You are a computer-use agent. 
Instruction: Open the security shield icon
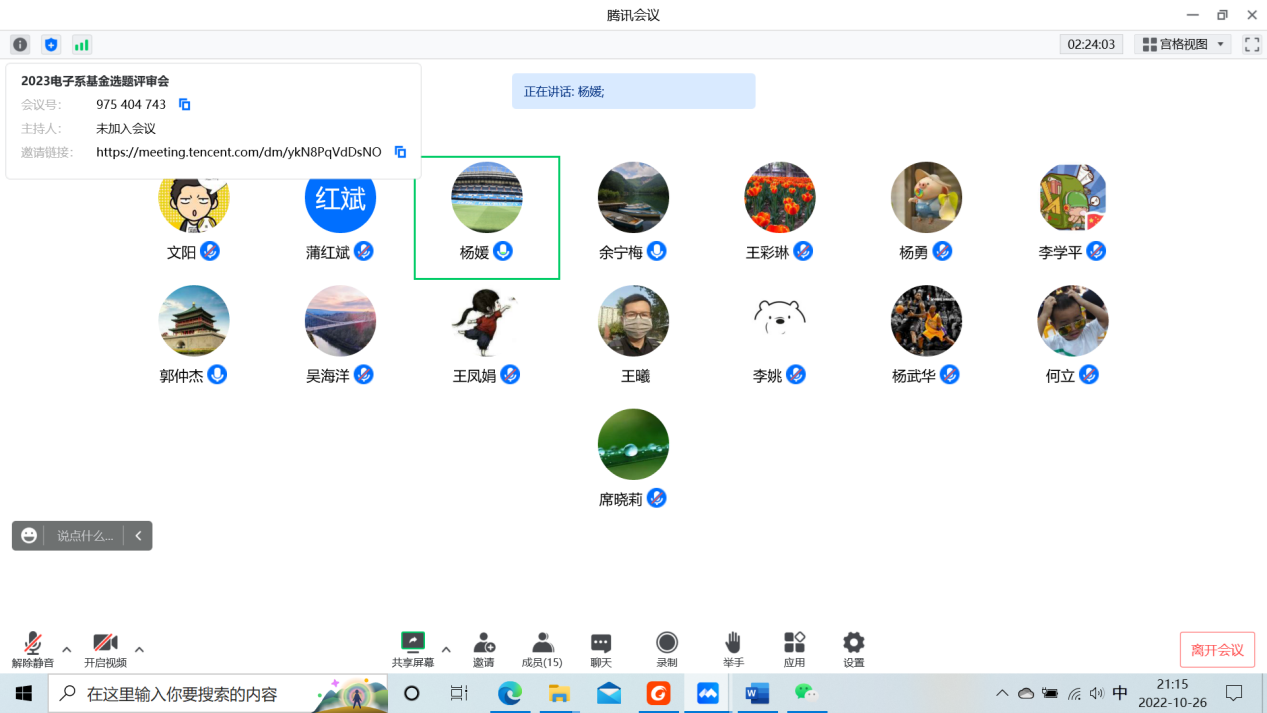(x=51, y=45)
